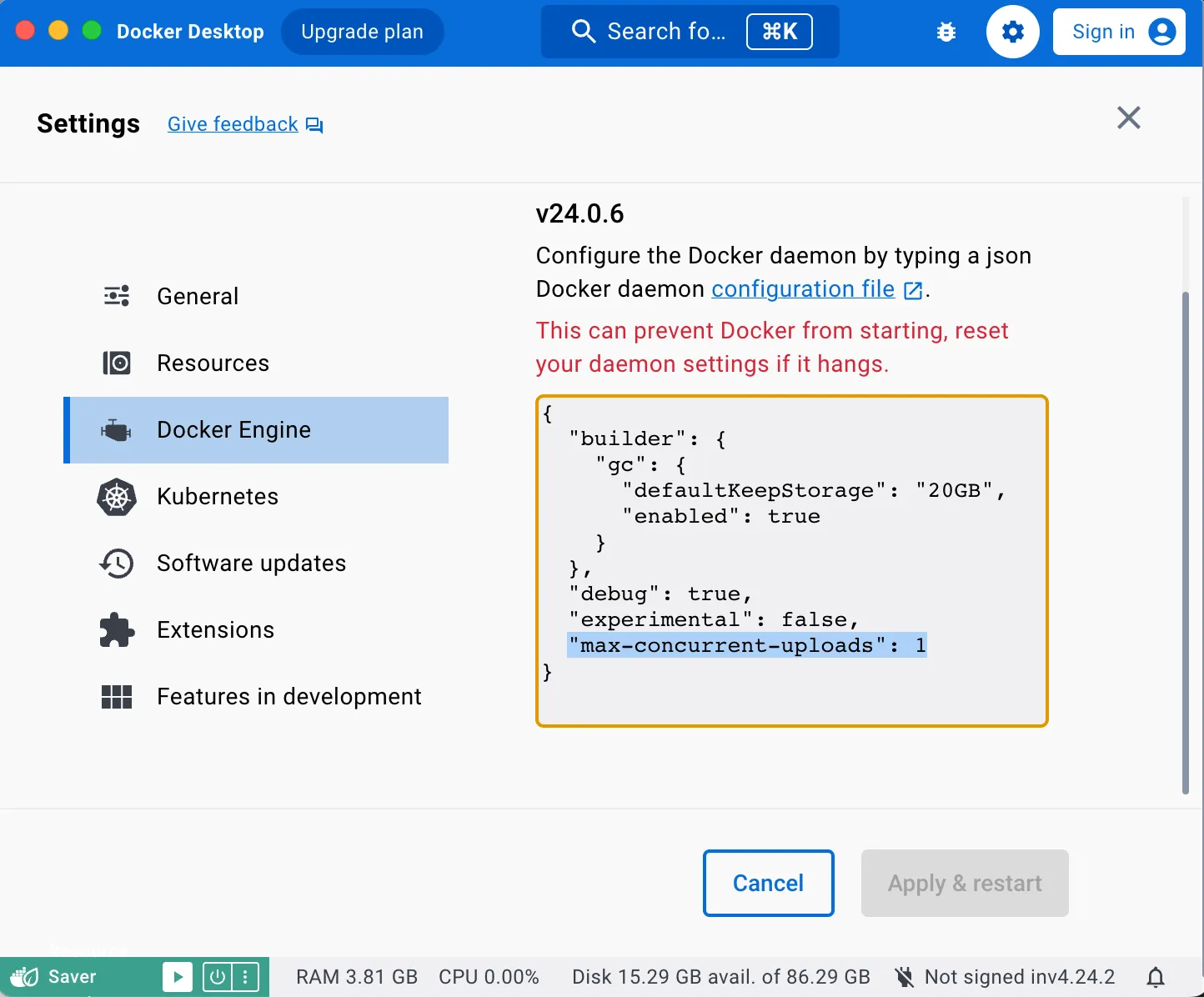Click the settings gear icon
This screenshot has height=997, width=1204.
click(x=1013, y=32)
